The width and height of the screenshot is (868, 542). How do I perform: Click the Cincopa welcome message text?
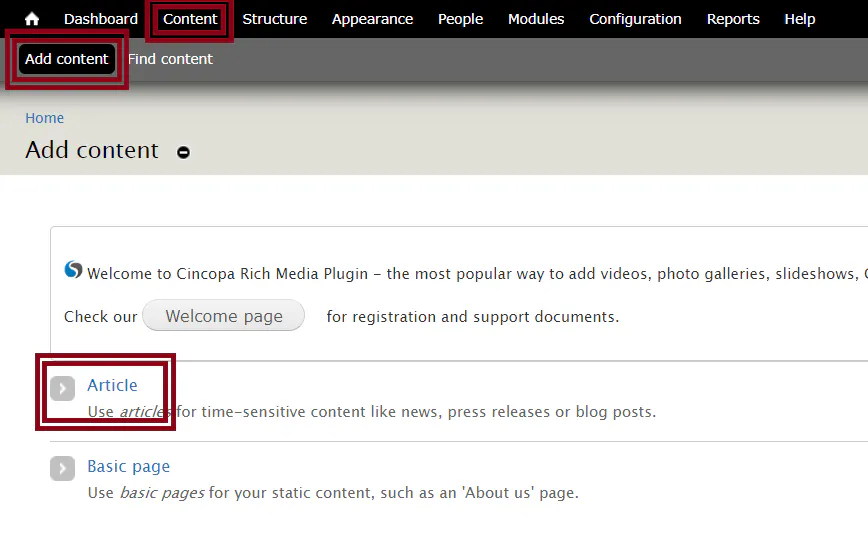477,273
